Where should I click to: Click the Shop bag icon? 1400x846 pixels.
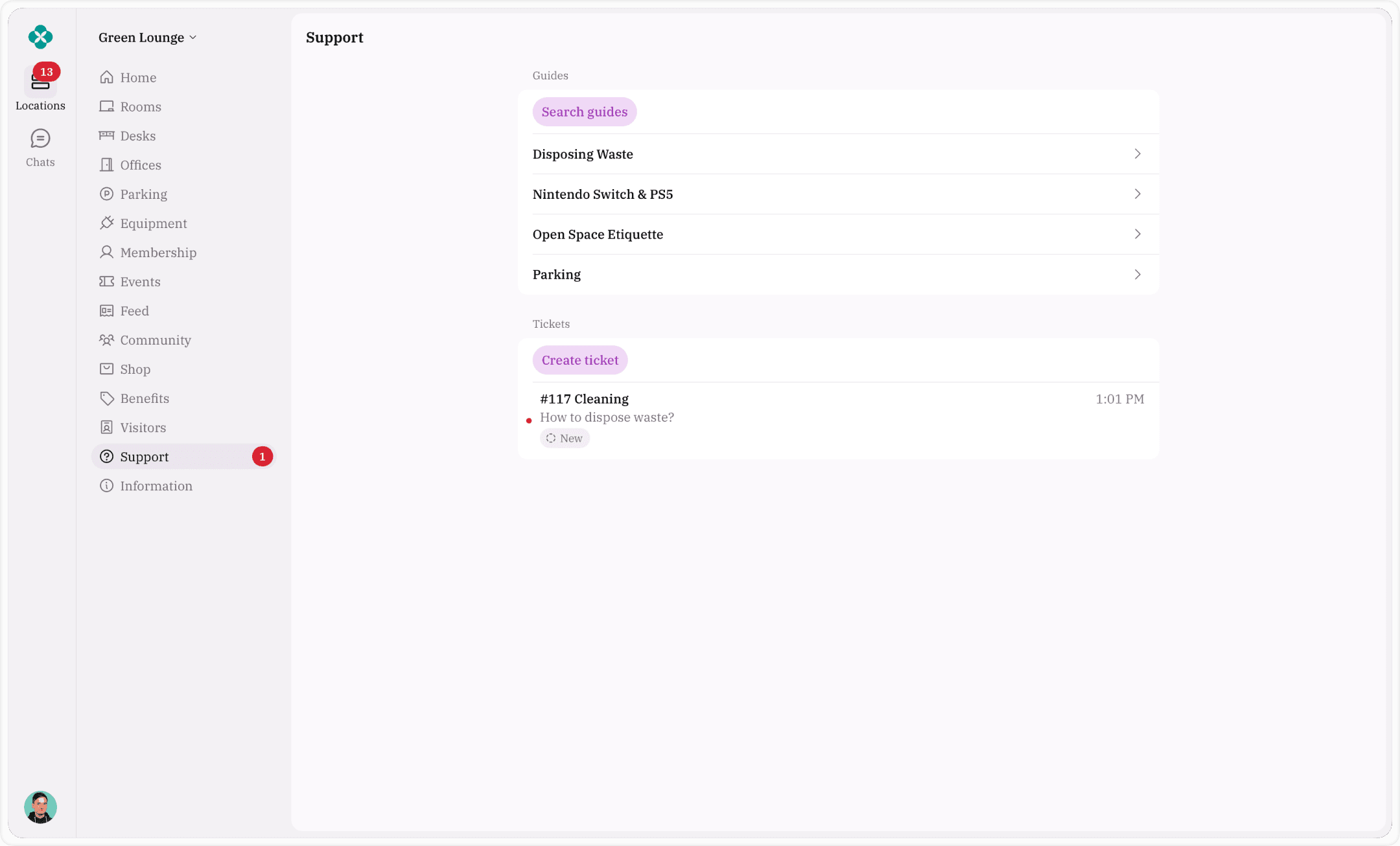[106, 369]
